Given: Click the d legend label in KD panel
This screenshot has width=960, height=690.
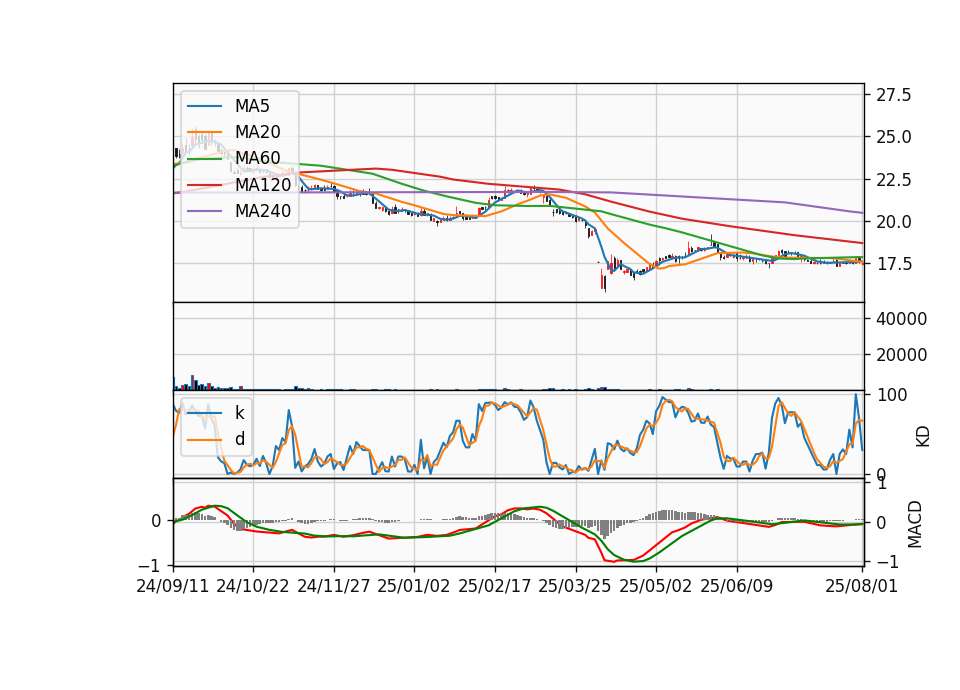Looking at the screenshot, I should tap(239, 439).
